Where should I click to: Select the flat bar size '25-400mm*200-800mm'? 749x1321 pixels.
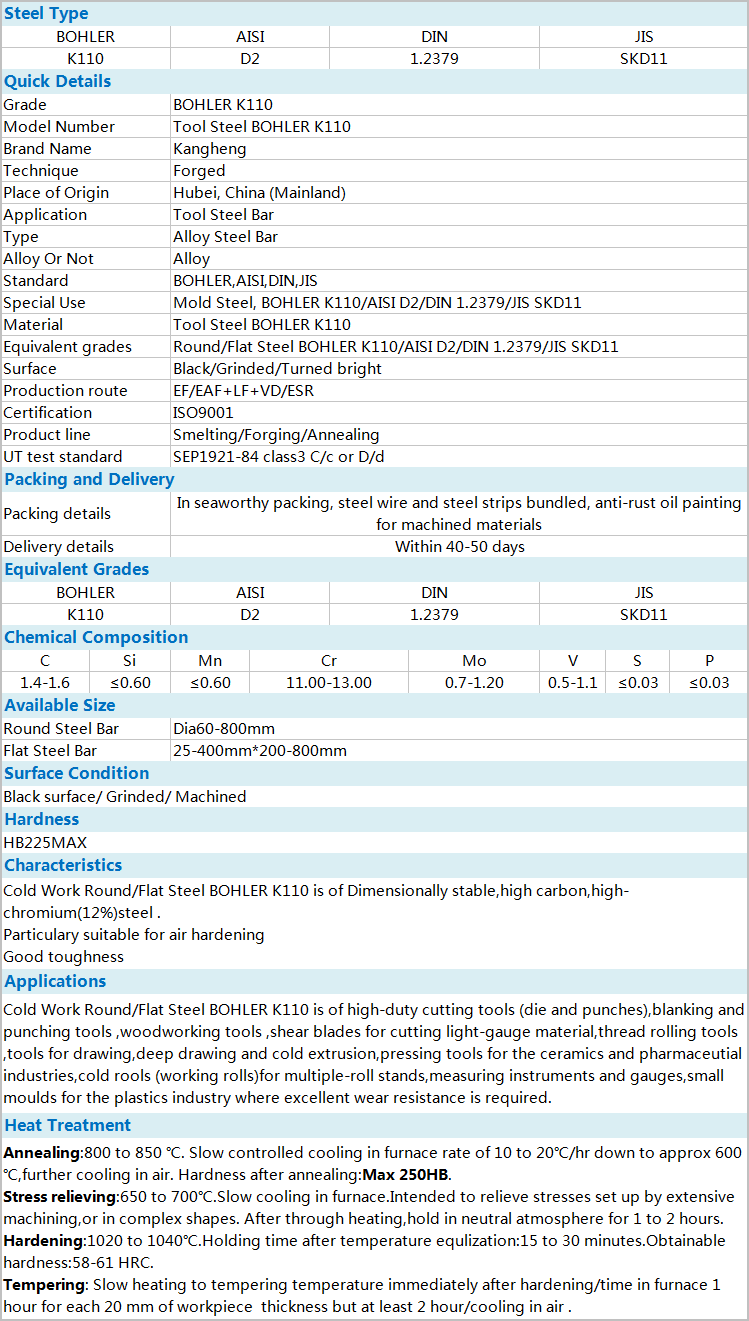coord(260,750)
